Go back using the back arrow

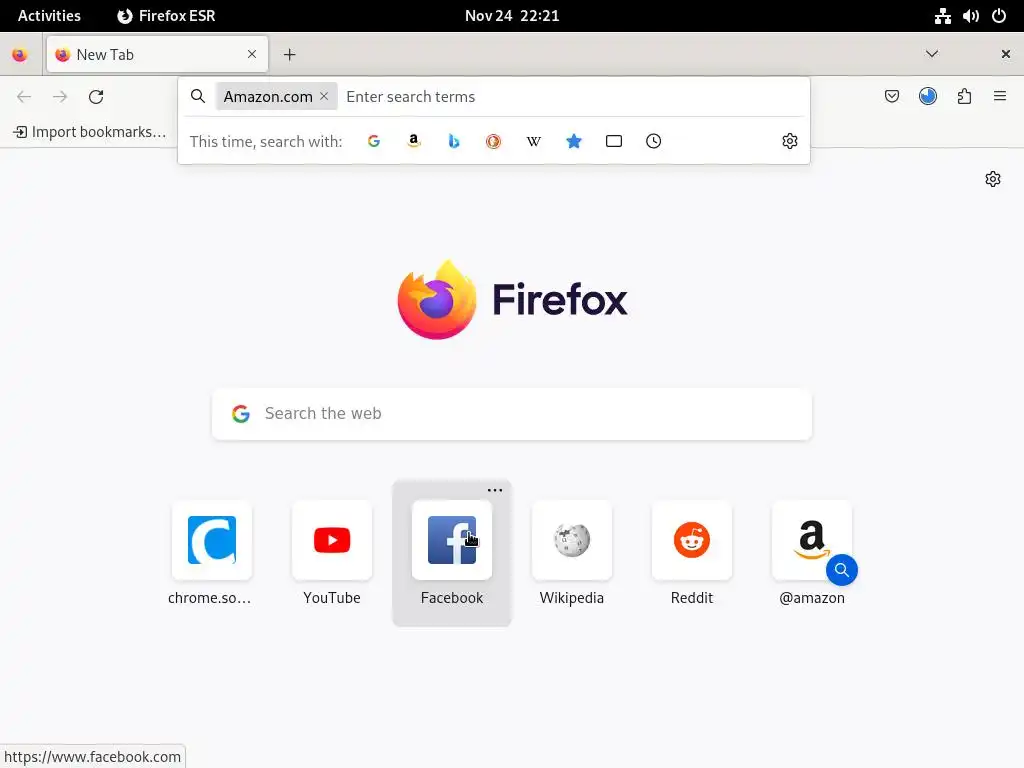24,97
